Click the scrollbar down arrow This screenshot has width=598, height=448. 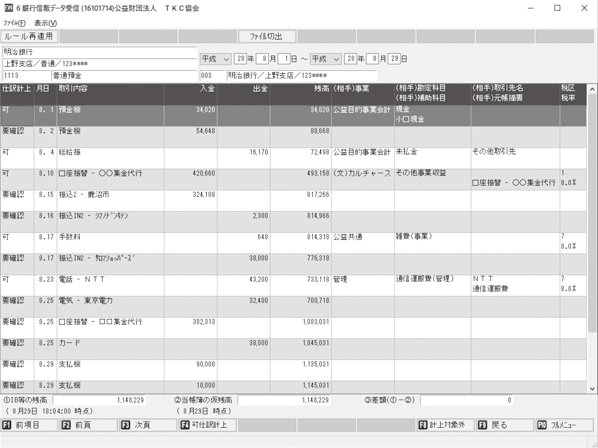pos(592,389)
